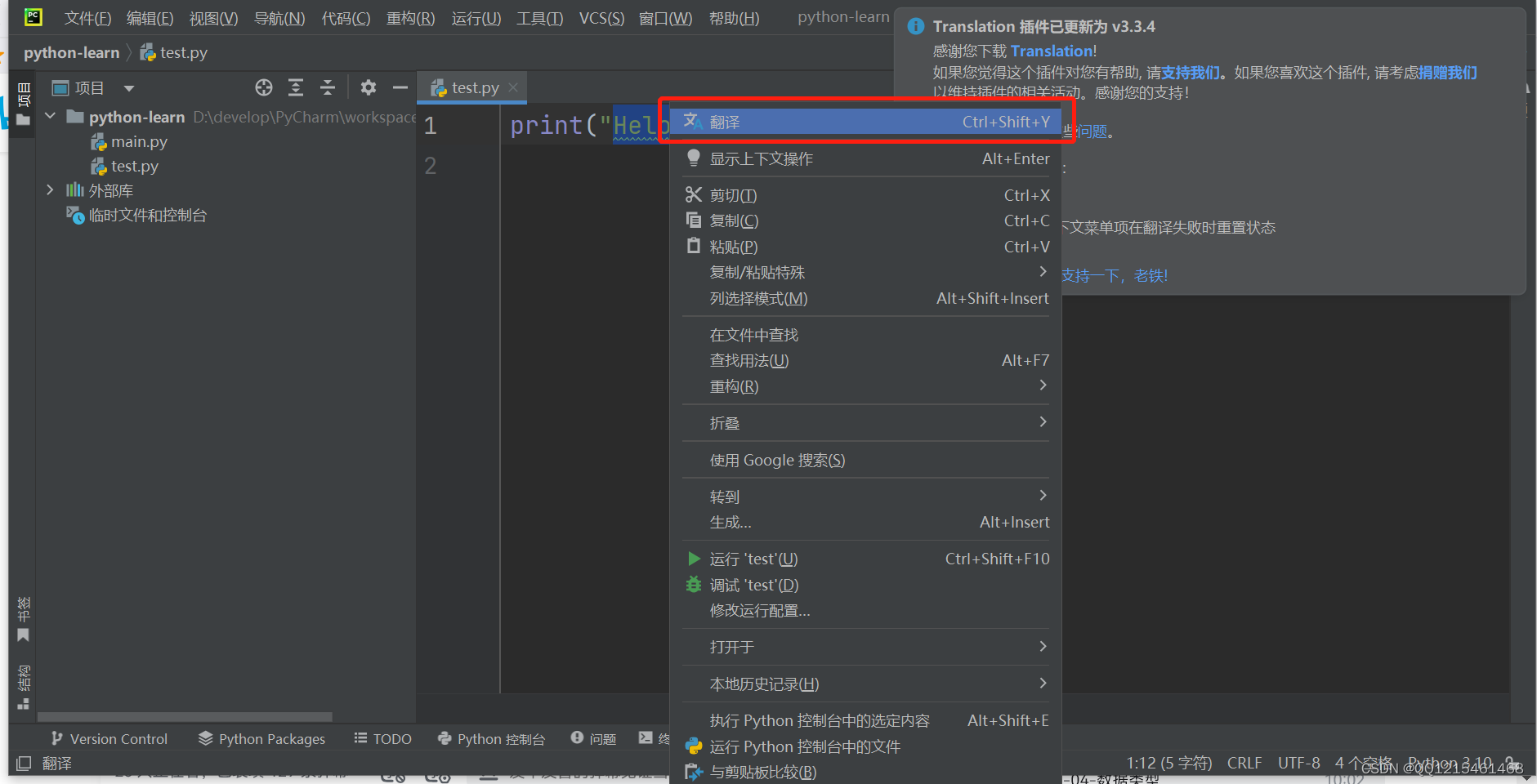Open main.py in project tree
Screen dimensions: 1537x784
pos(139,141)
